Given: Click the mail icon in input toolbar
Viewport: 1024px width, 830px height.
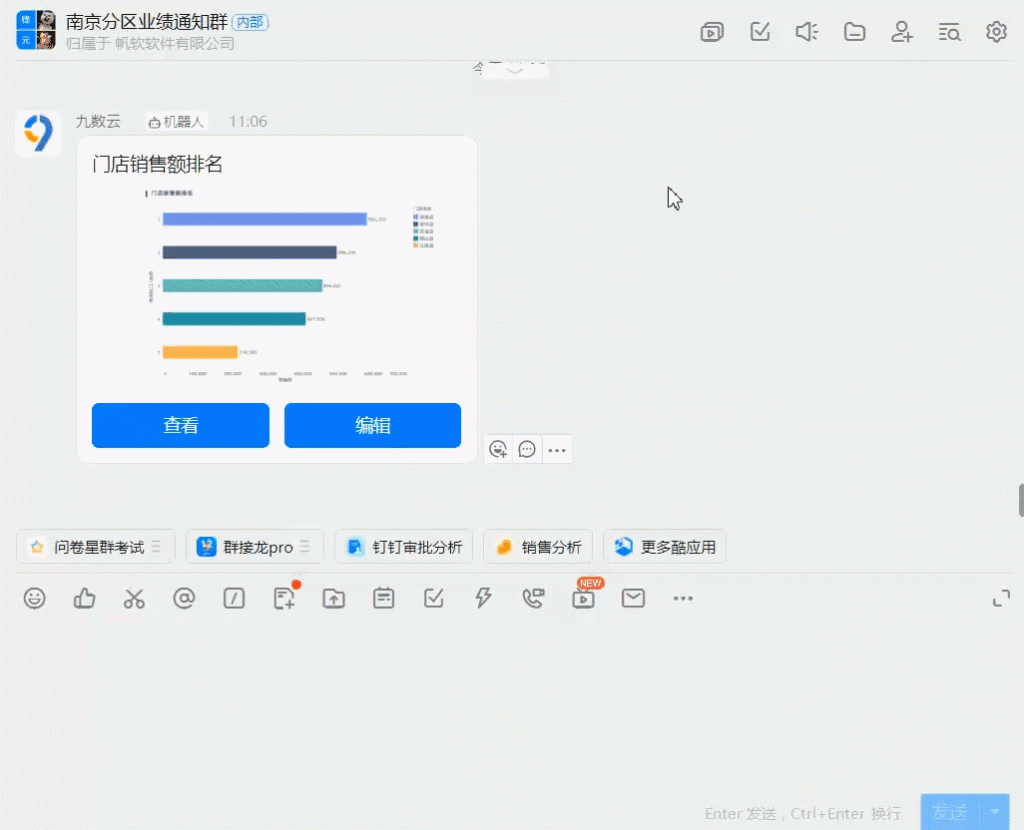Looking at the screenshot, I should 633,599.
